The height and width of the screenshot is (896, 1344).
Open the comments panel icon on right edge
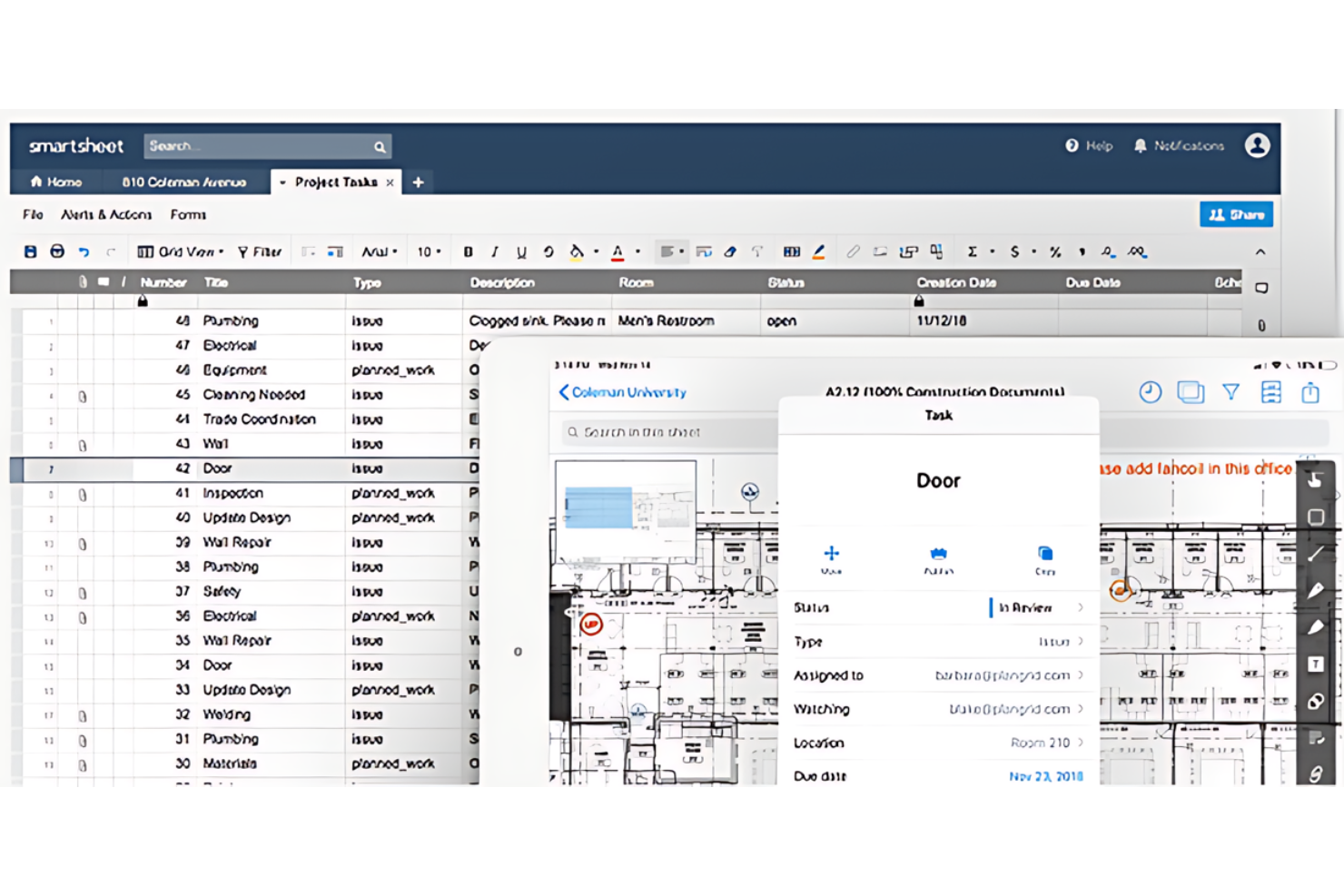tap(1261, 288)
